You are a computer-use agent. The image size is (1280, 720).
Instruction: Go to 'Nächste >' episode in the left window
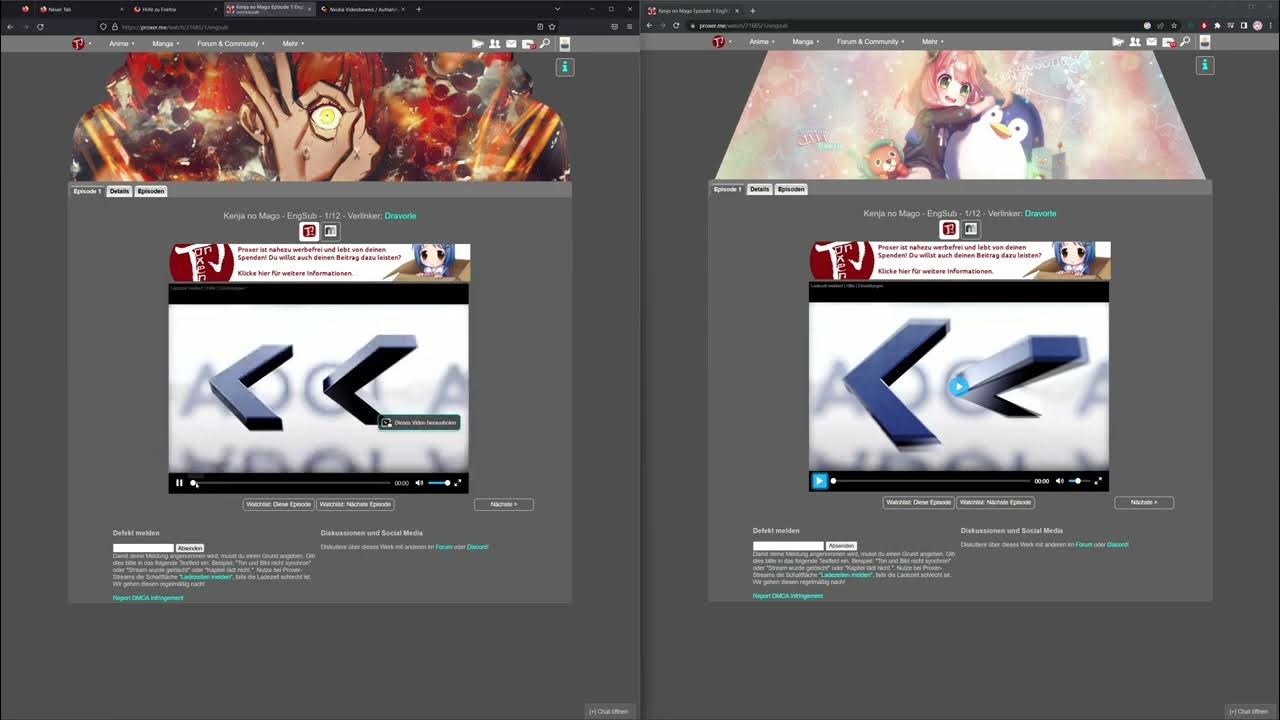point(504,504)
